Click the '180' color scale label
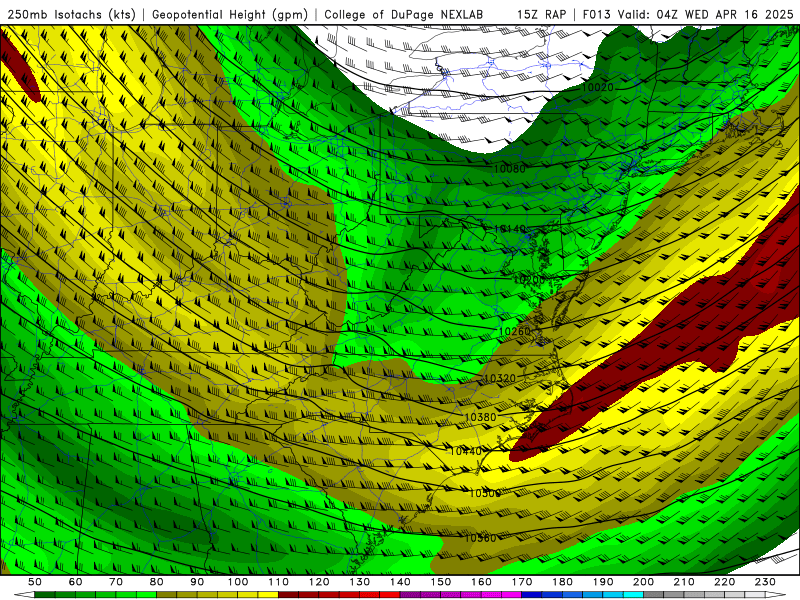 pyautogui.click(x=562, y=582)
